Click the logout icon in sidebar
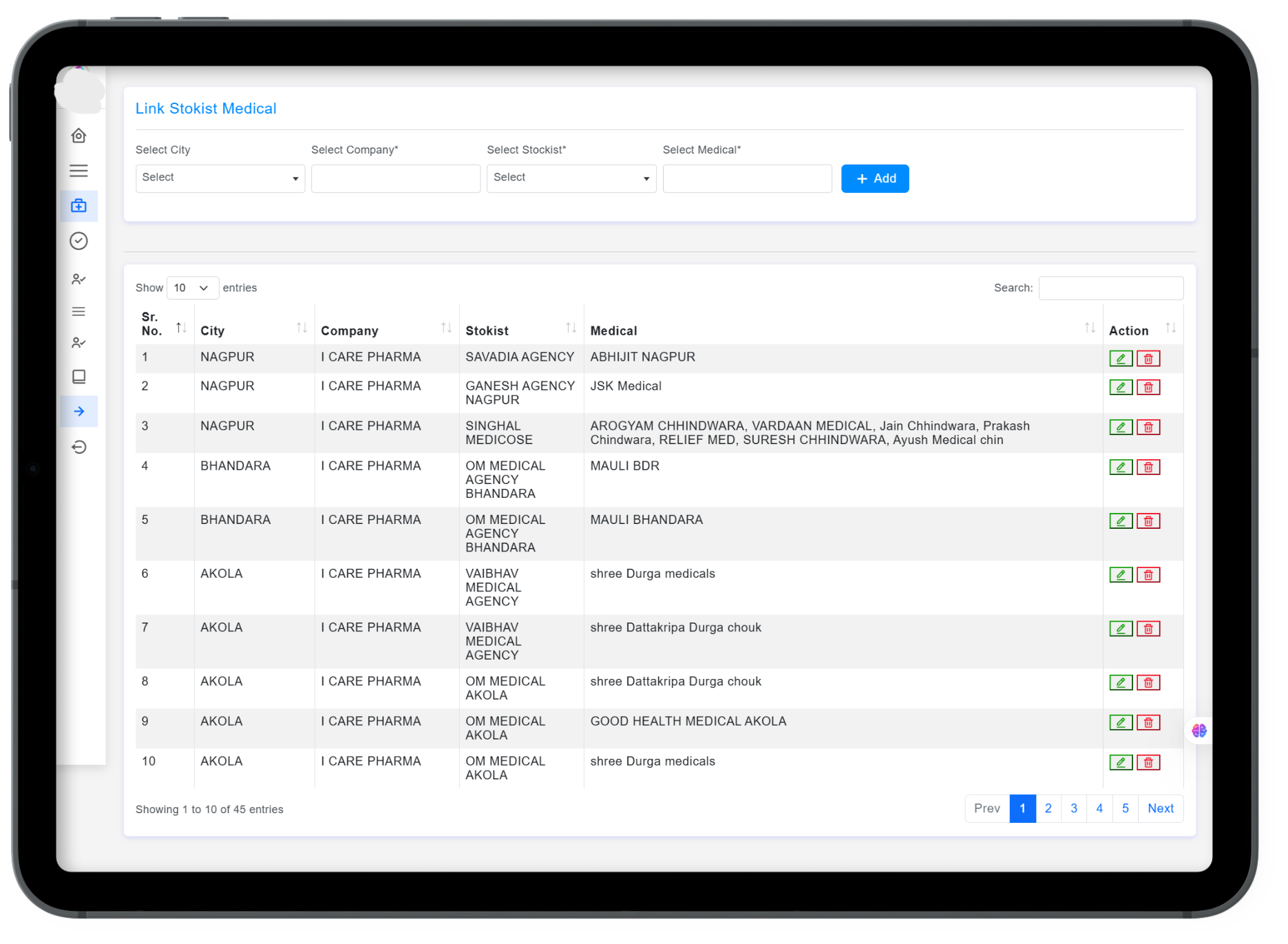Viewport: 1288px width, 944px height. point(78,448)
